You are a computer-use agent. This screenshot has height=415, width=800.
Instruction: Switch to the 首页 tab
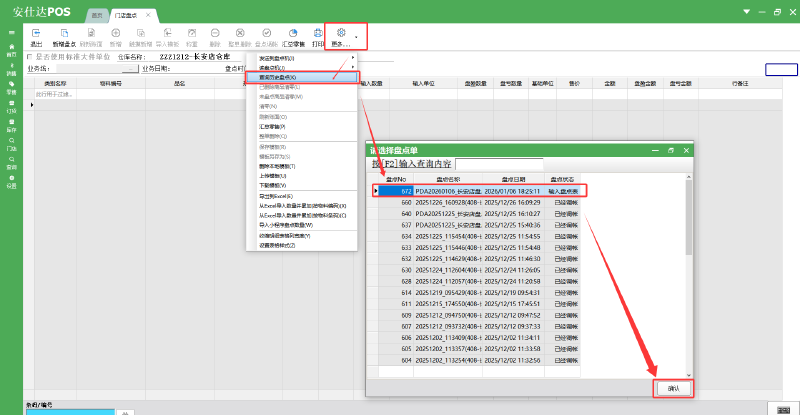(x=97, y=15)
